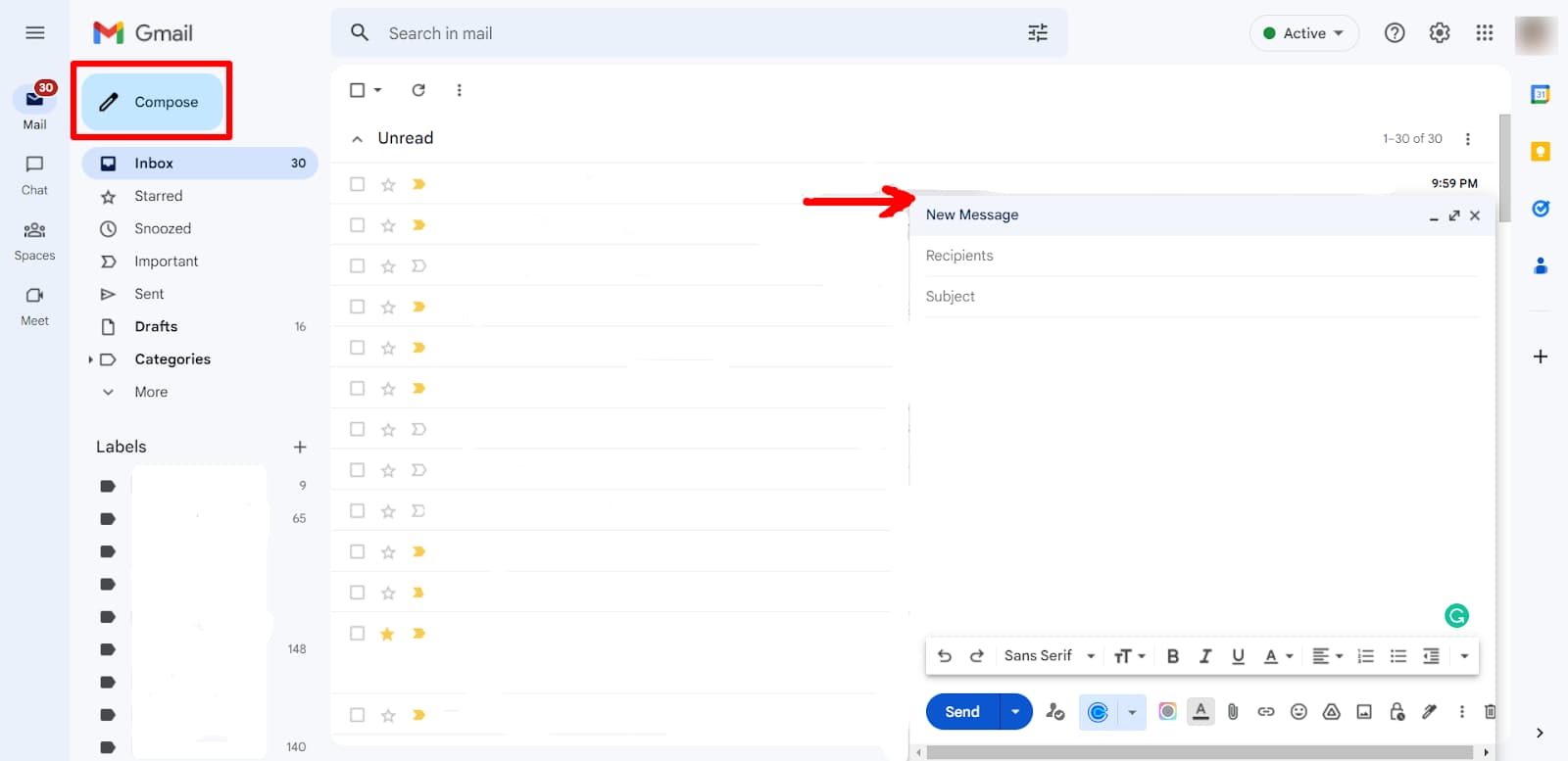The height and width of the screenshot is (761, 1568).
Task: Open the main menu hamburger icon
Action: (x=35, y=33)
